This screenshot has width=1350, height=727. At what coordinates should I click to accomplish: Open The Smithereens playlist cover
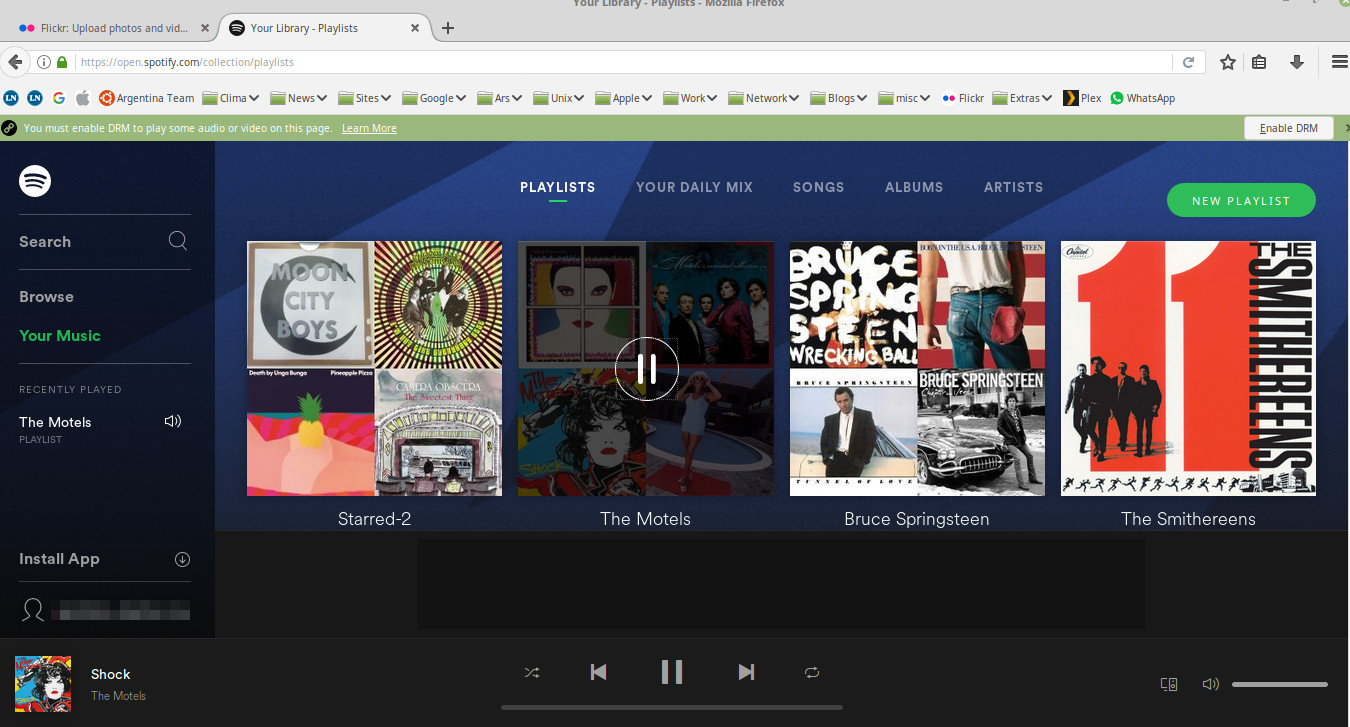pyautogui.click(x=1188, y=368)
